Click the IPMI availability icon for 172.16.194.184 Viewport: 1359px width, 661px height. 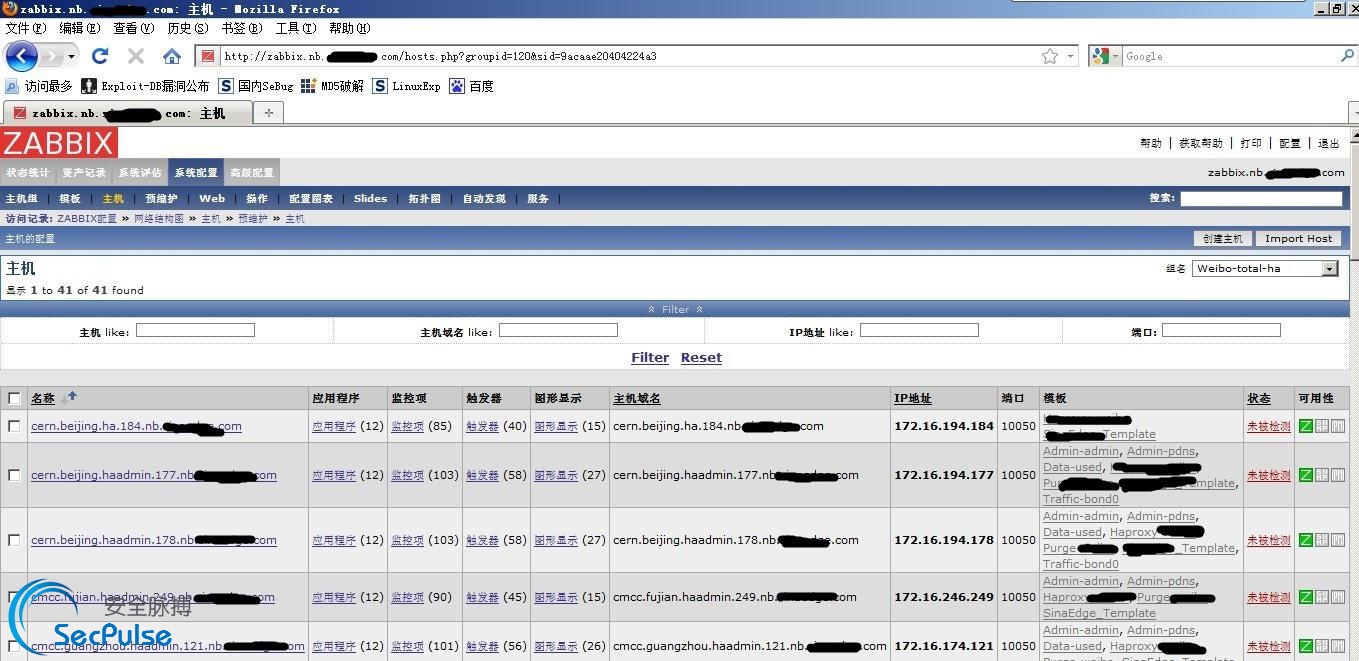tap(1337, 426)
